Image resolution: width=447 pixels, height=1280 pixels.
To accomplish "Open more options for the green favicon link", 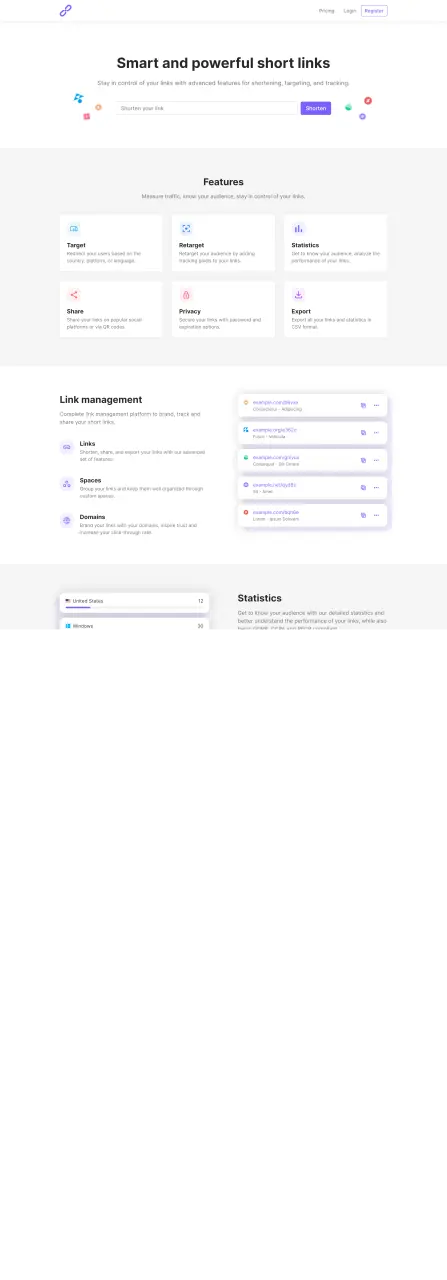I will coord(376,460).
